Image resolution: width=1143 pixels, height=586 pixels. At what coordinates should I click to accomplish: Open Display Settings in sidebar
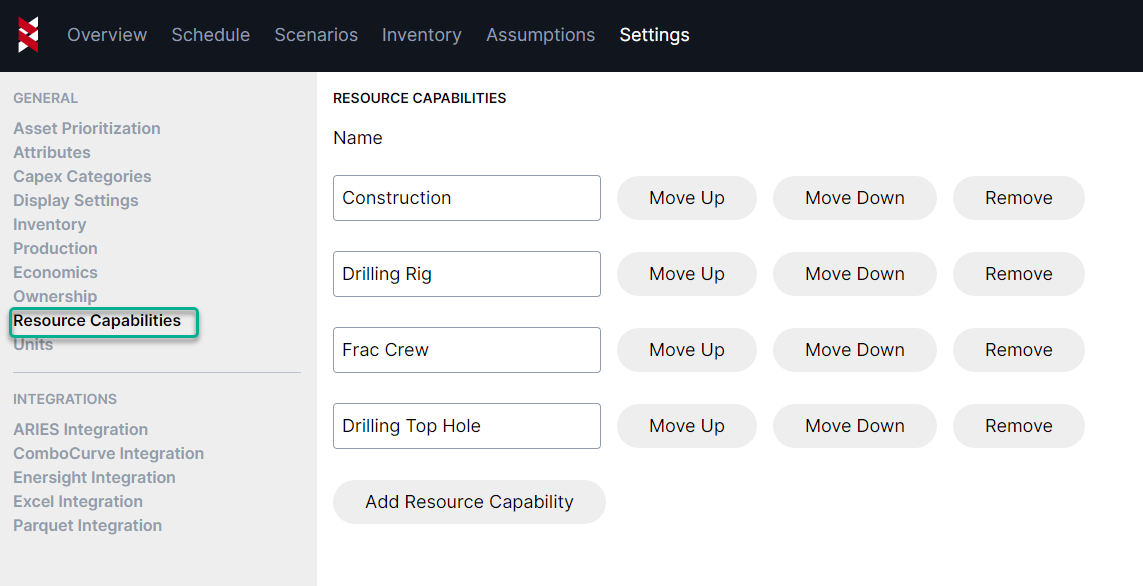coord(76,200)
